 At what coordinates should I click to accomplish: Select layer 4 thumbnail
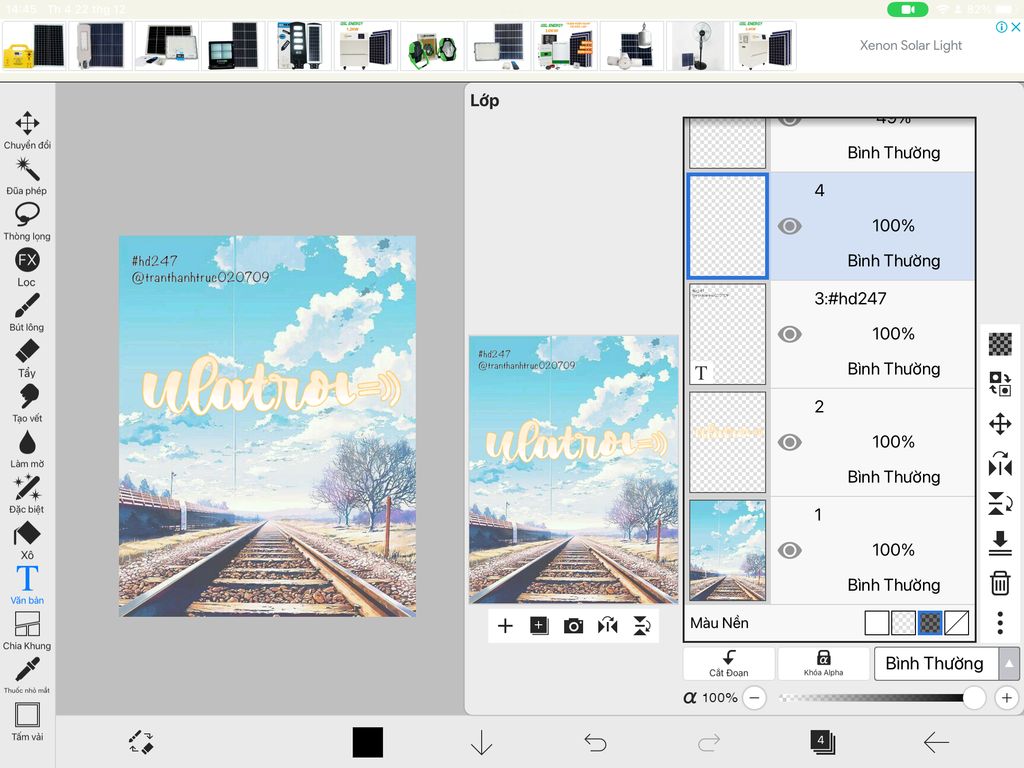click(728, 226)
